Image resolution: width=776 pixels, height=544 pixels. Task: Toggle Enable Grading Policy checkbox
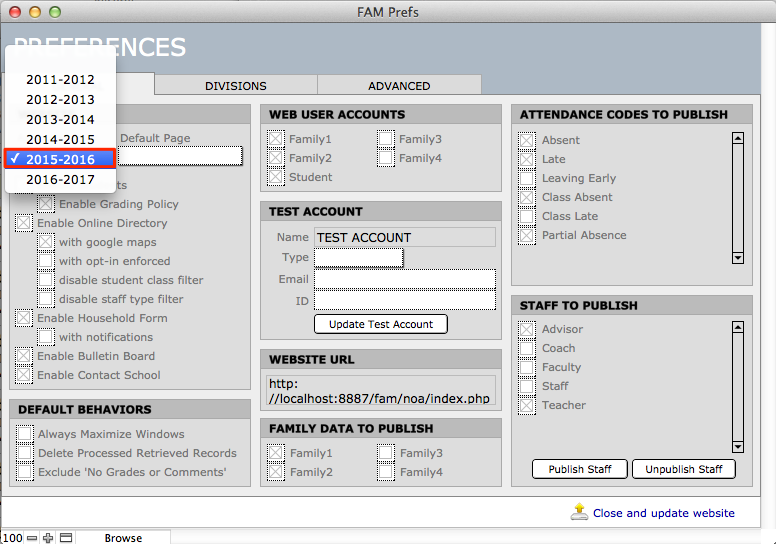pyautogui.click(x=46, y=204)
